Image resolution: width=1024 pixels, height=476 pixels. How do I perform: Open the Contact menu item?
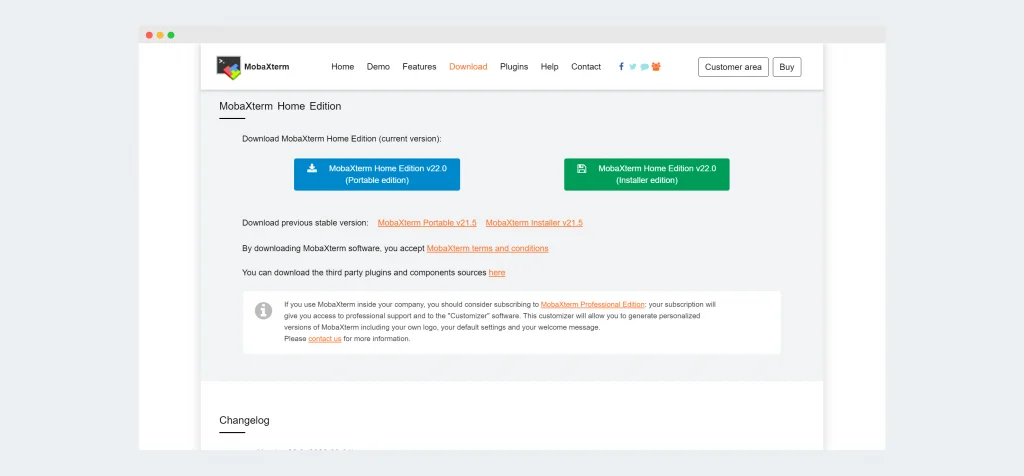(586, 67)
